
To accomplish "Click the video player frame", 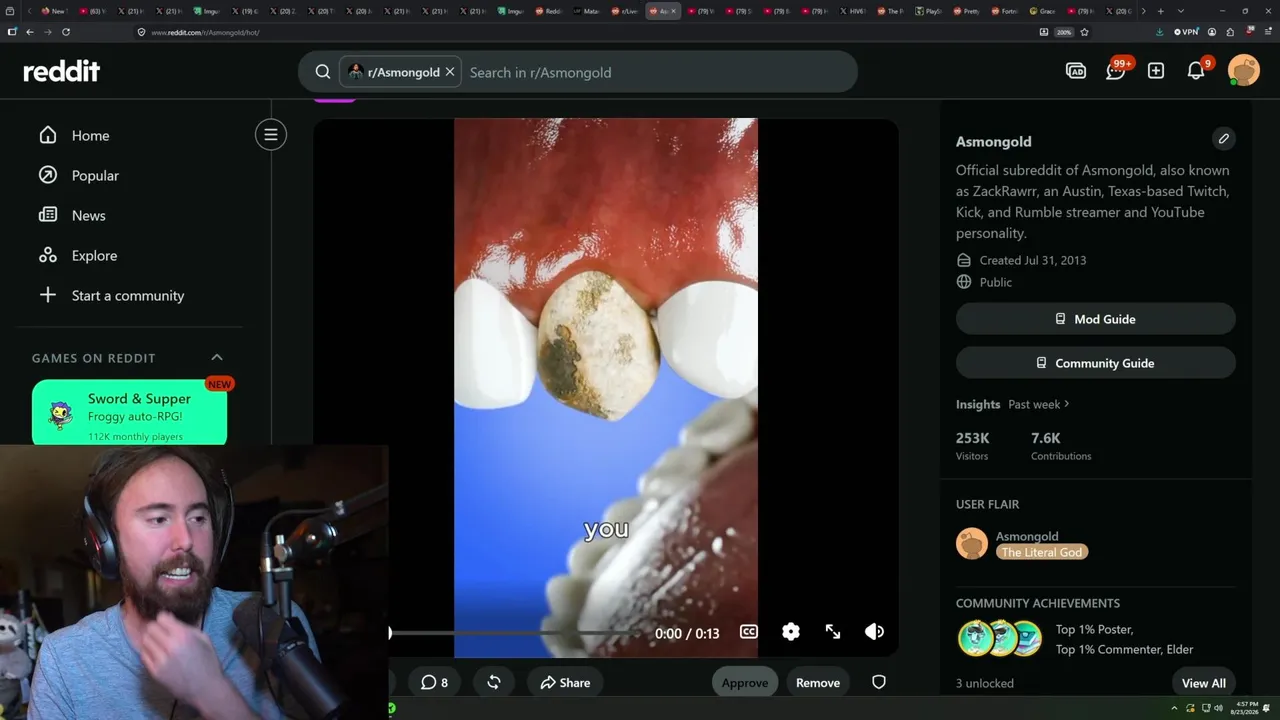I will point(606,388).
